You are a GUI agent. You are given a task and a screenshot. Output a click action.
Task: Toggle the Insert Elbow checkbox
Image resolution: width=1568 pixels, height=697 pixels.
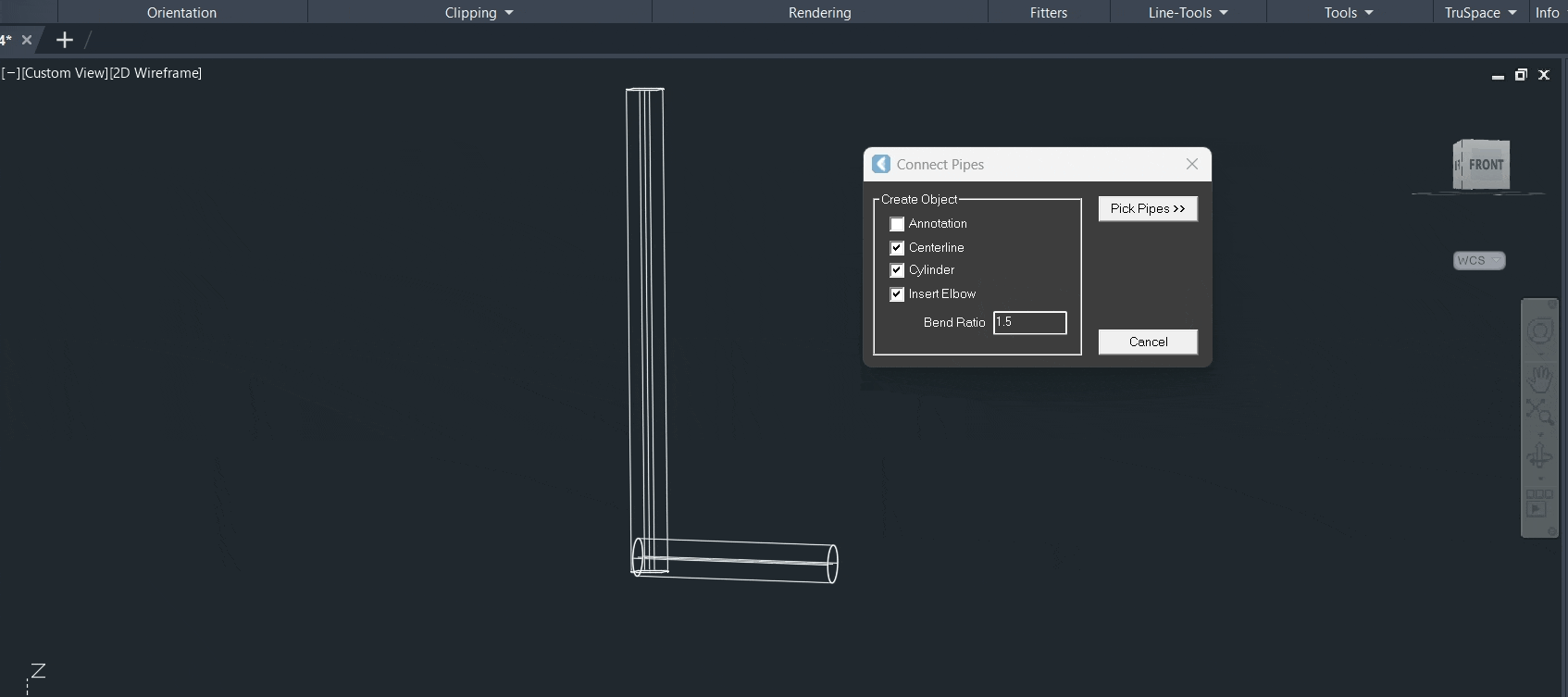[897, 294]
